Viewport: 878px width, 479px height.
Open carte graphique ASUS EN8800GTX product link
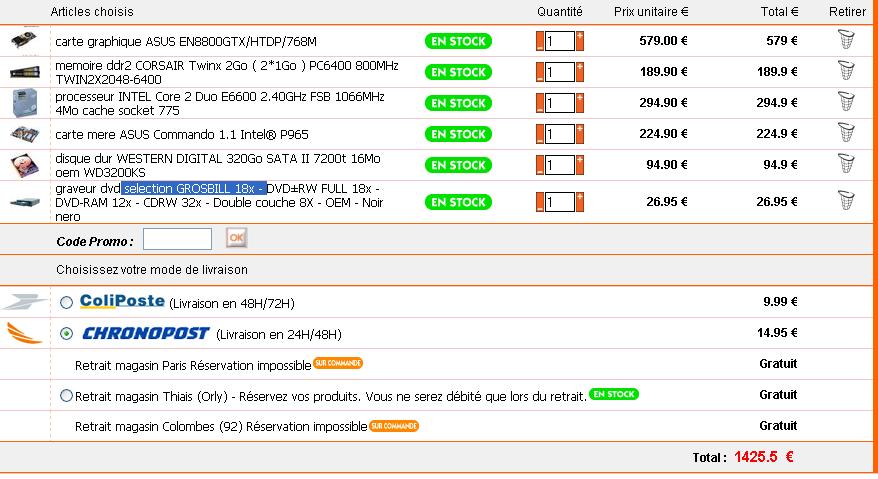pyautogui.click(x=186, y=41)
